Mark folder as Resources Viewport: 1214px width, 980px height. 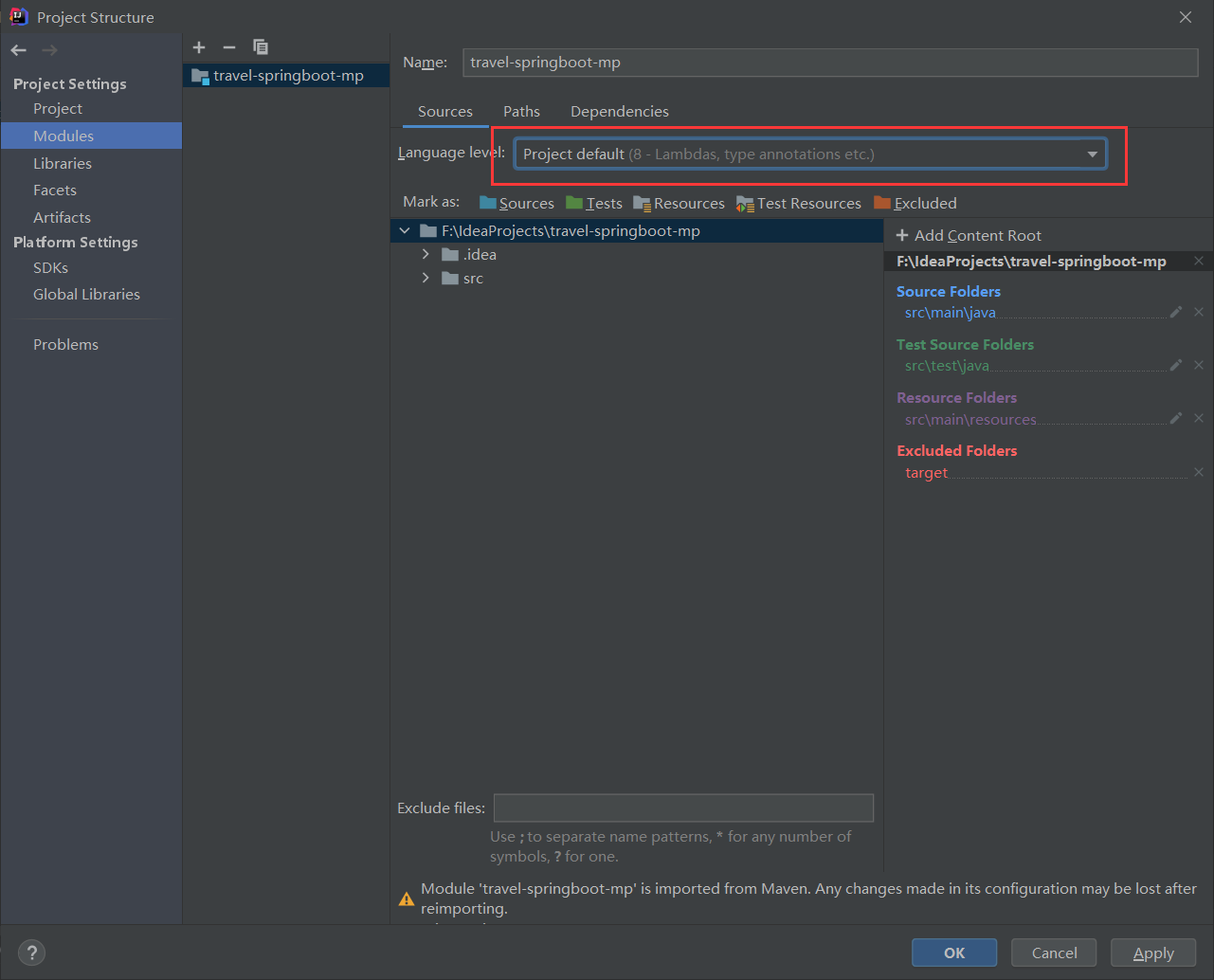click(679, 203)
